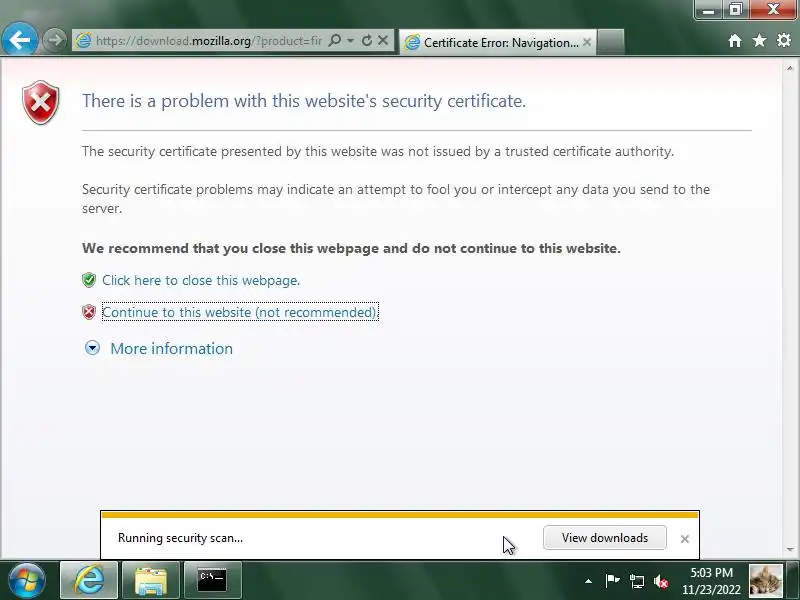Click the red shield beside Continue link

click(89, 312)
